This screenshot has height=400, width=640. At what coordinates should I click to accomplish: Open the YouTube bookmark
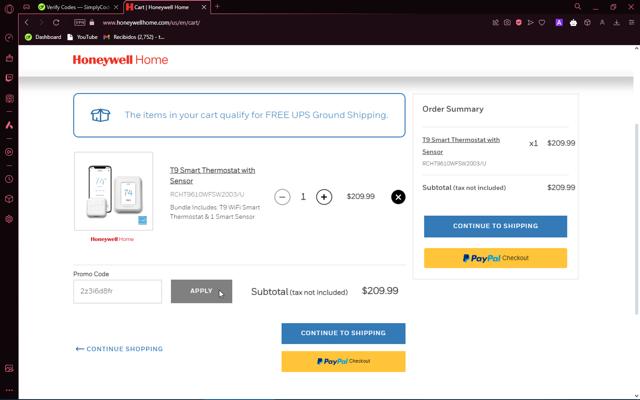[82, 37]
